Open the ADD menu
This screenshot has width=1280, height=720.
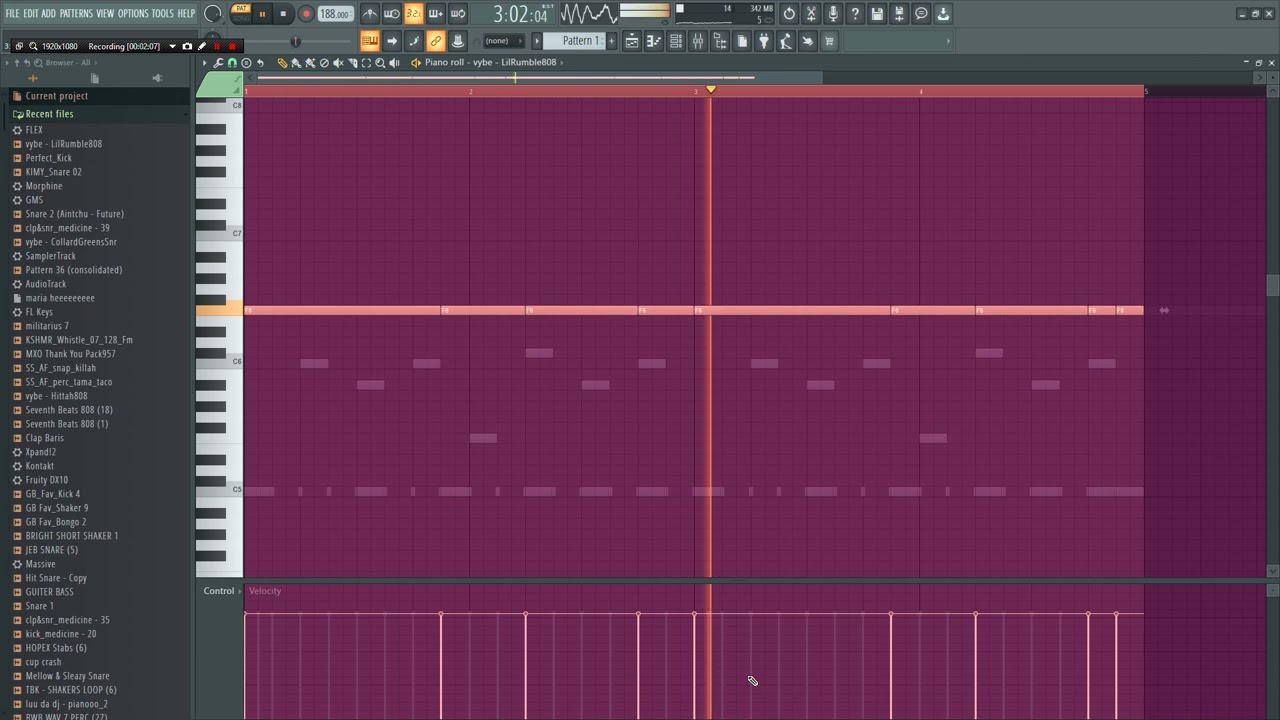click(x=49, y=13)
